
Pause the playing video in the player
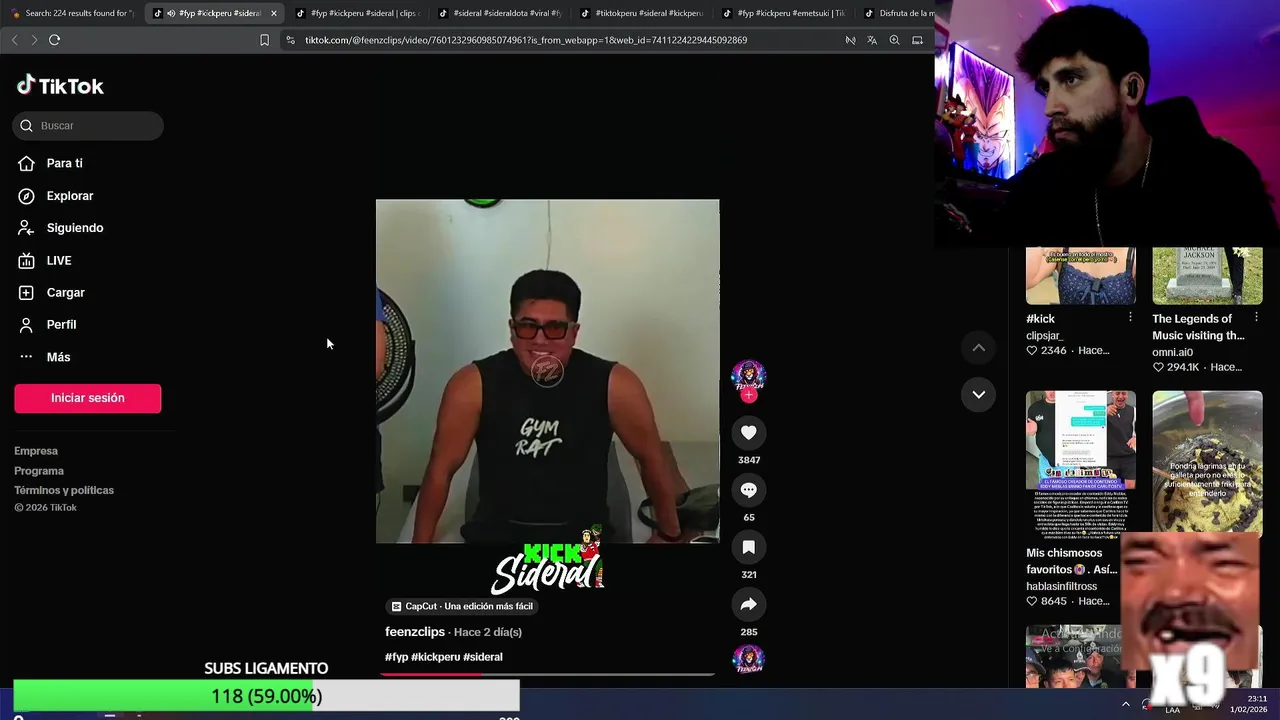pyautogui.click(x=547, y=371)
